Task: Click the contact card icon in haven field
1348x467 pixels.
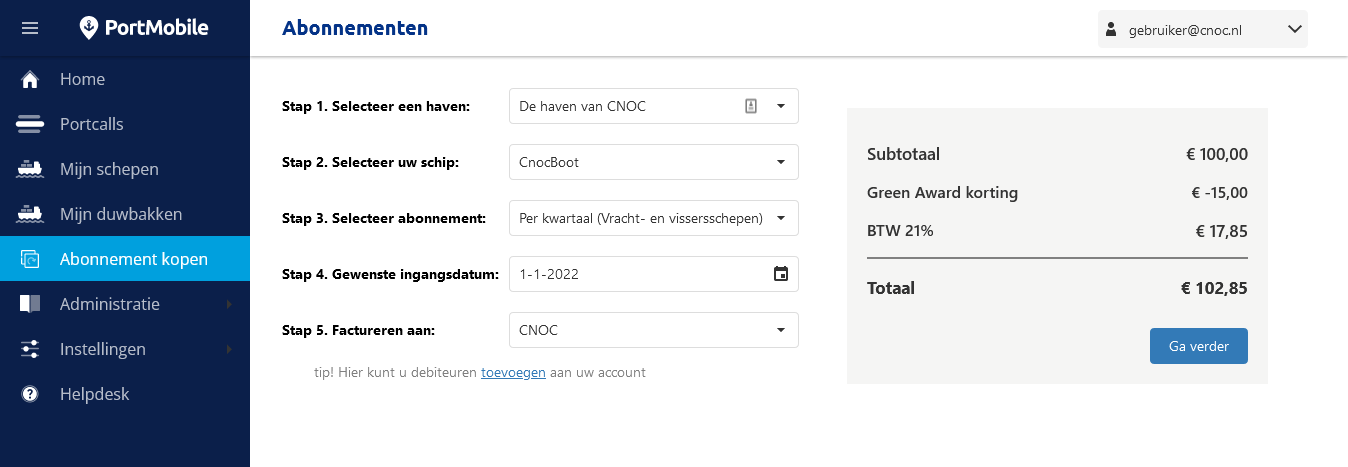Action: click(751, 106)
